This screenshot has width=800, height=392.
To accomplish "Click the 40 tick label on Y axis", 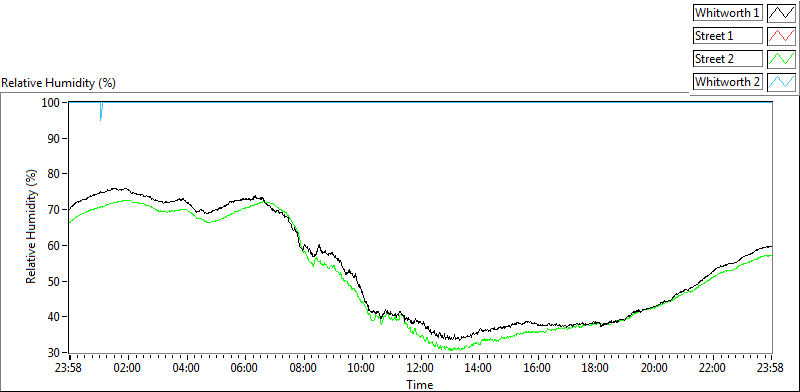I will click(x=55, y=317).
